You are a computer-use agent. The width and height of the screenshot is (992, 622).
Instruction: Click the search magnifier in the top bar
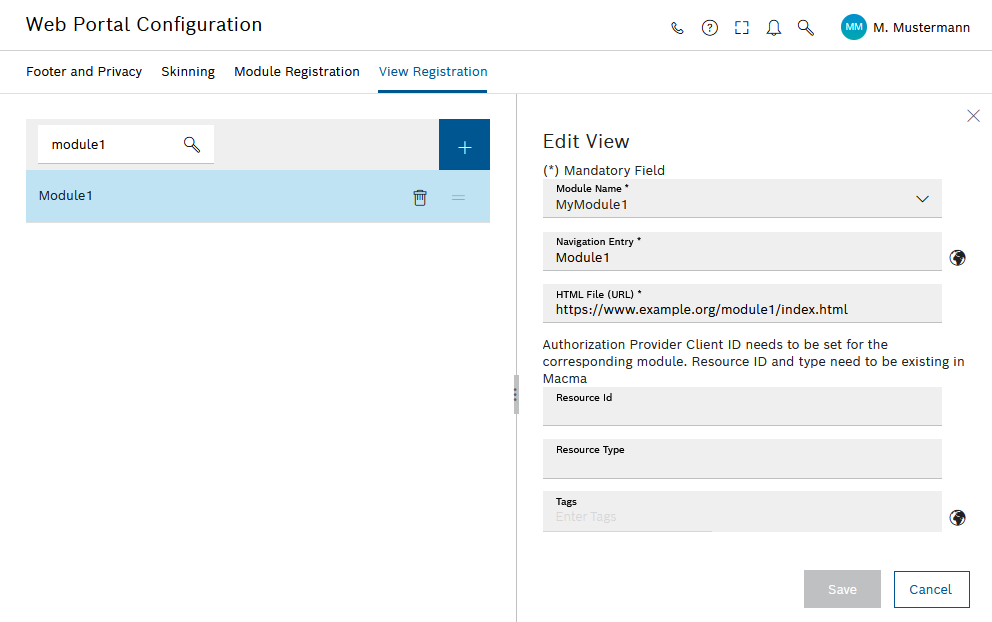[806, 28]
